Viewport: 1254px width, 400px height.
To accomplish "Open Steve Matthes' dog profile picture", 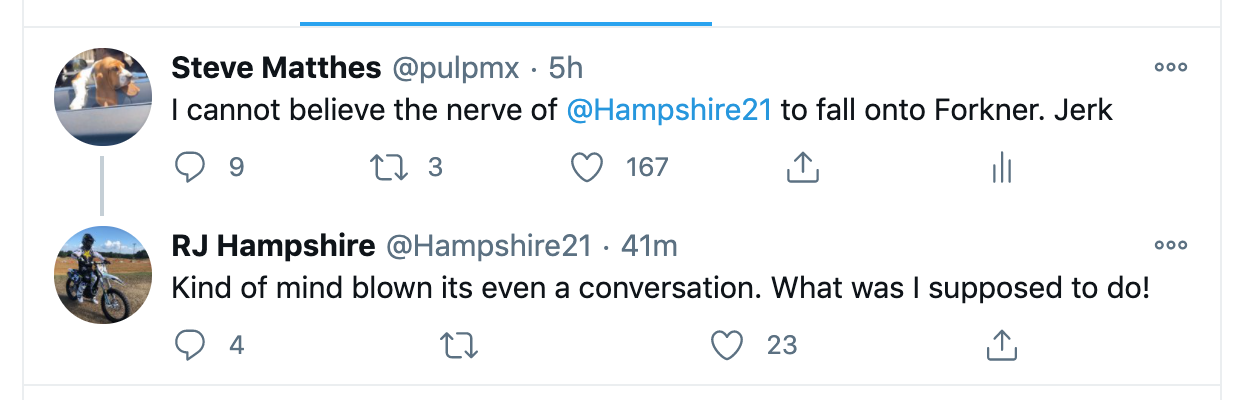I will pos(102,97).
